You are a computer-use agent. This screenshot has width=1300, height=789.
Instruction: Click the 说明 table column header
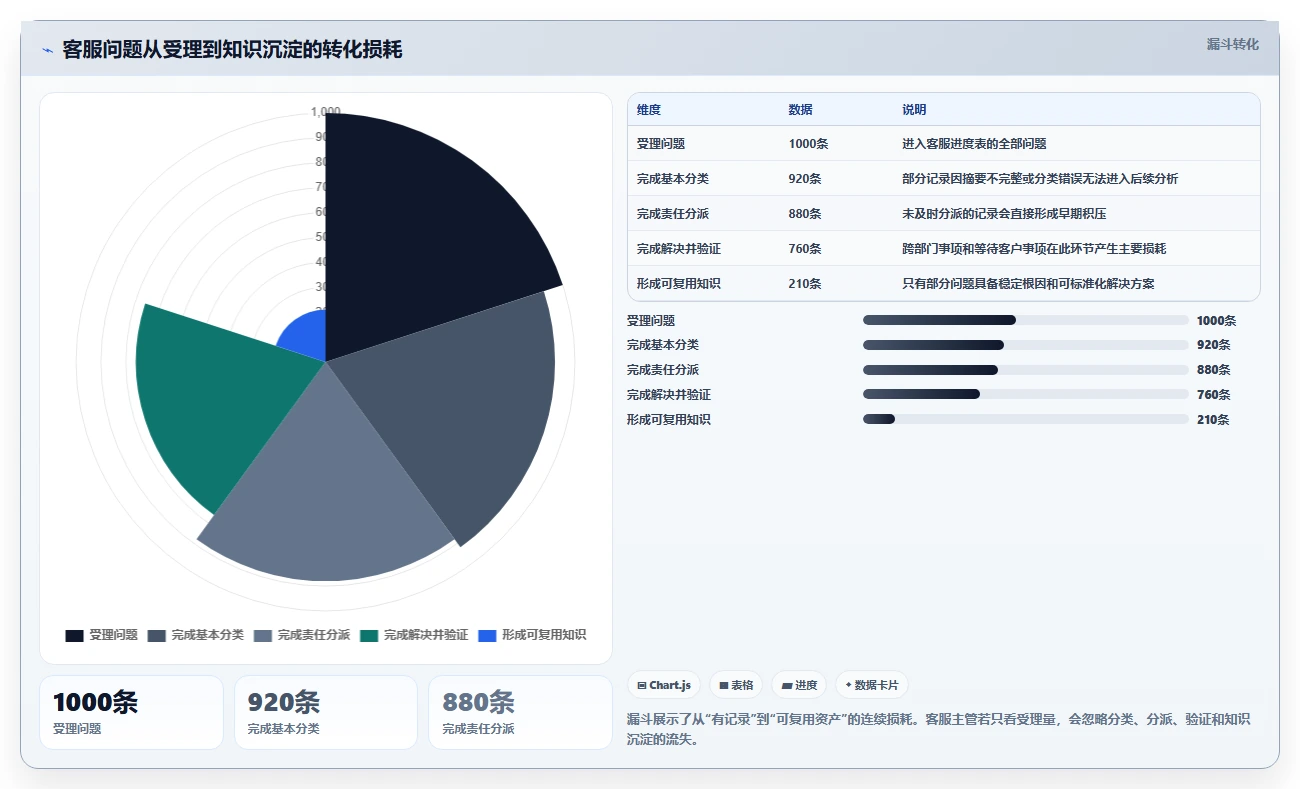click(x=914, y=110)
